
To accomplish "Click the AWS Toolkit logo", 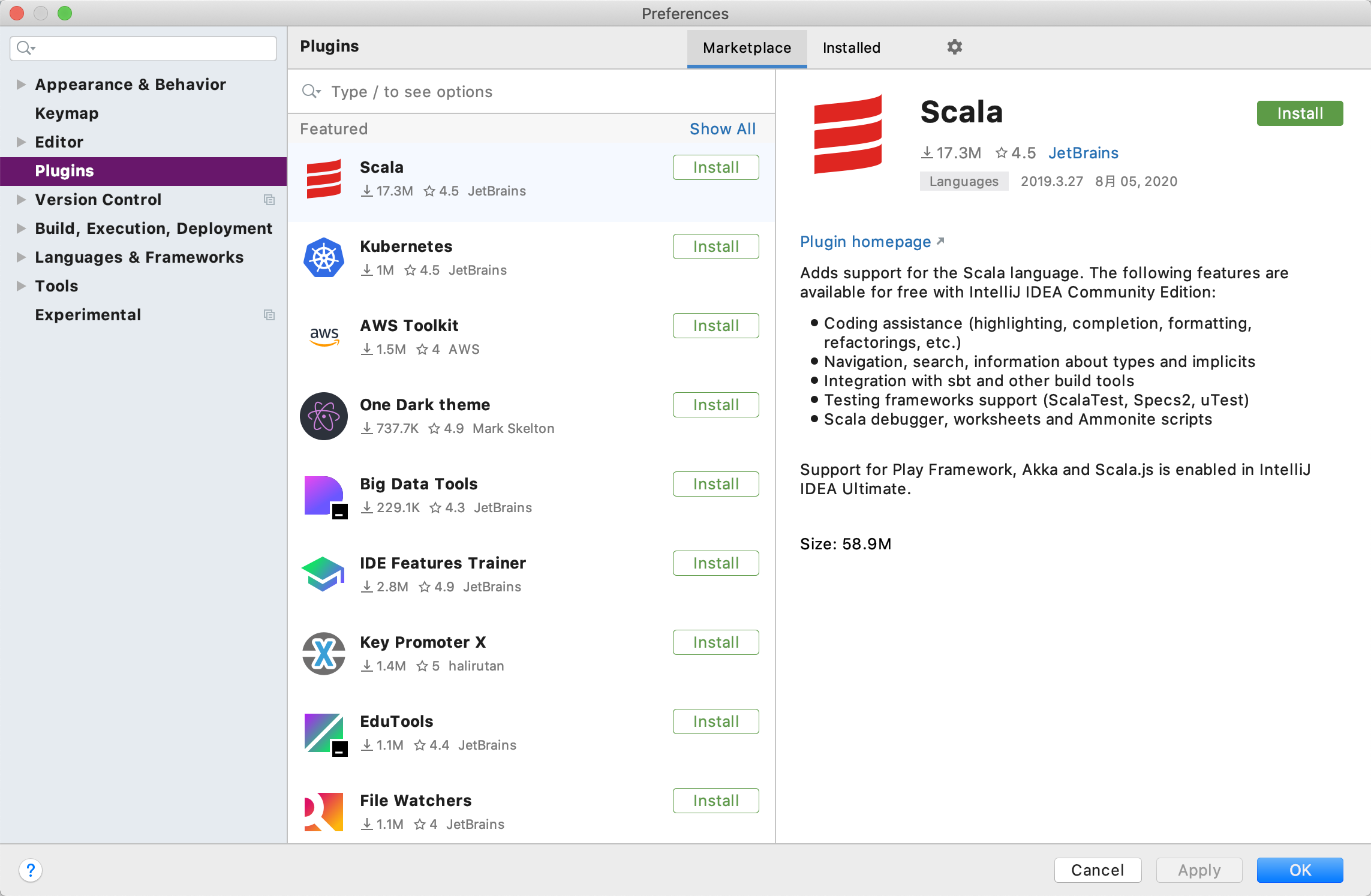I will click(x=324, y=336).
